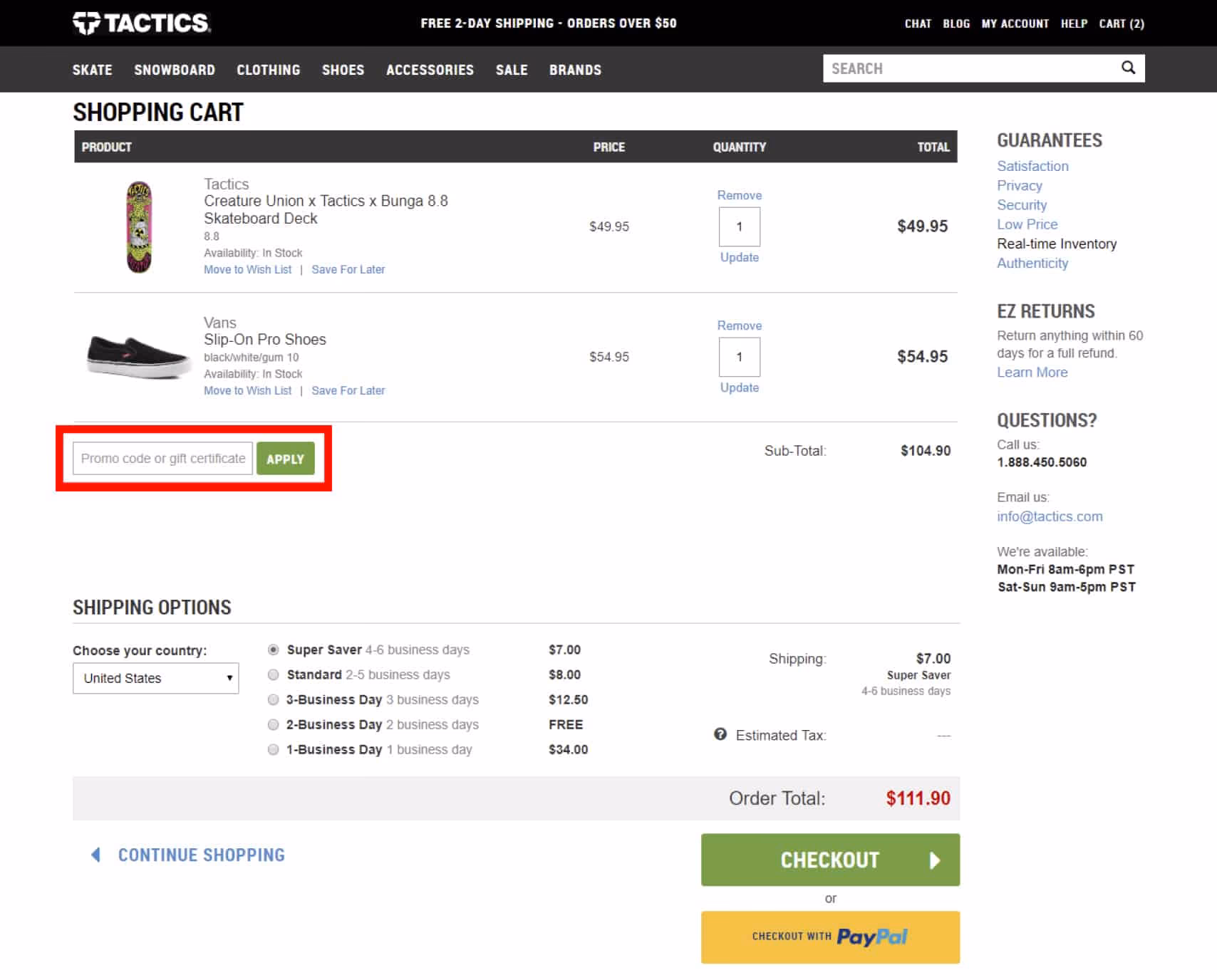Click the Checkout button
The width and height of the screenshot is (1217, 980).
(830, 860)
